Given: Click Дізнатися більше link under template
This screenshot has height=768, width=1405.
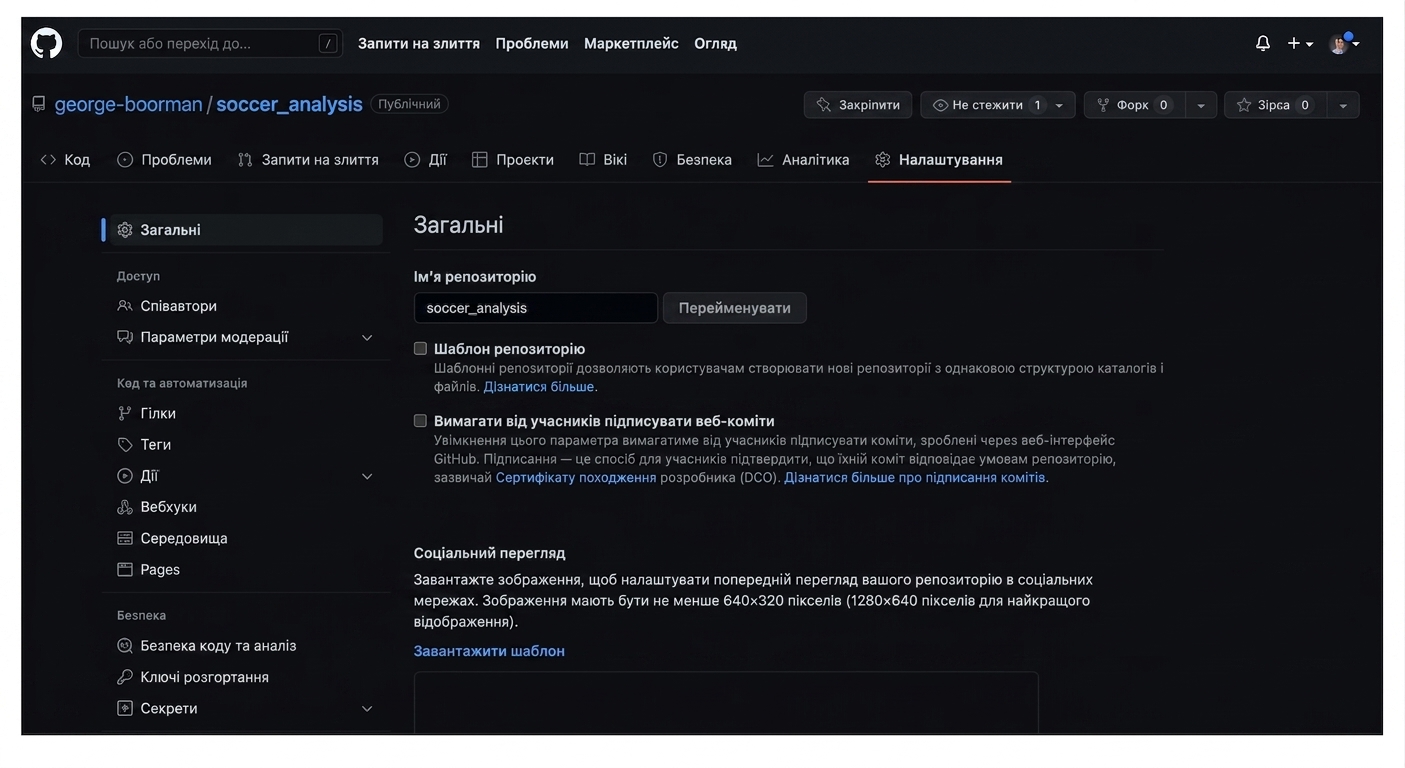Looking at the screenshot, I should 539,386.
